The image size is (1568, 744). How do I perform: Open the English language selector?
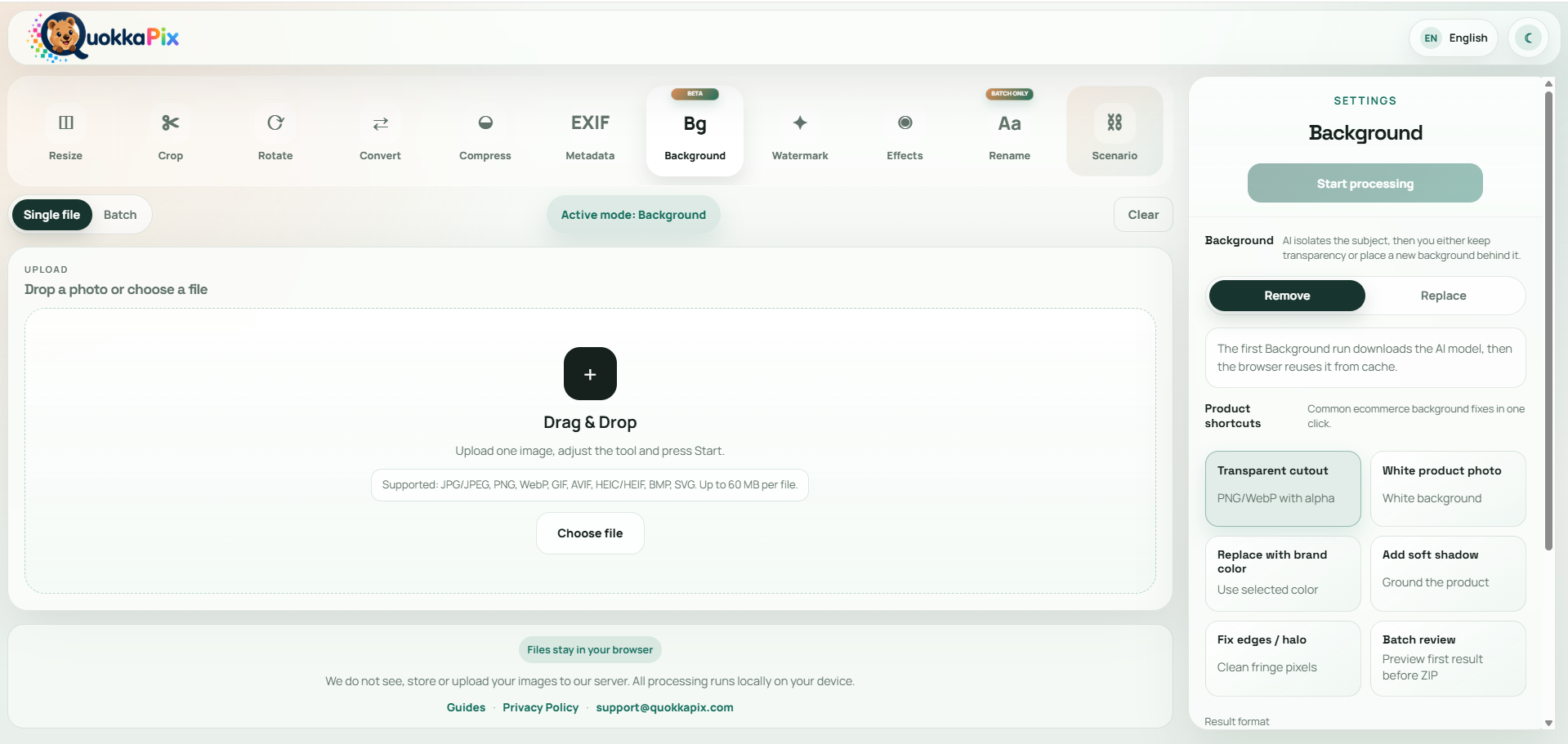click(x=1454, y=38)
